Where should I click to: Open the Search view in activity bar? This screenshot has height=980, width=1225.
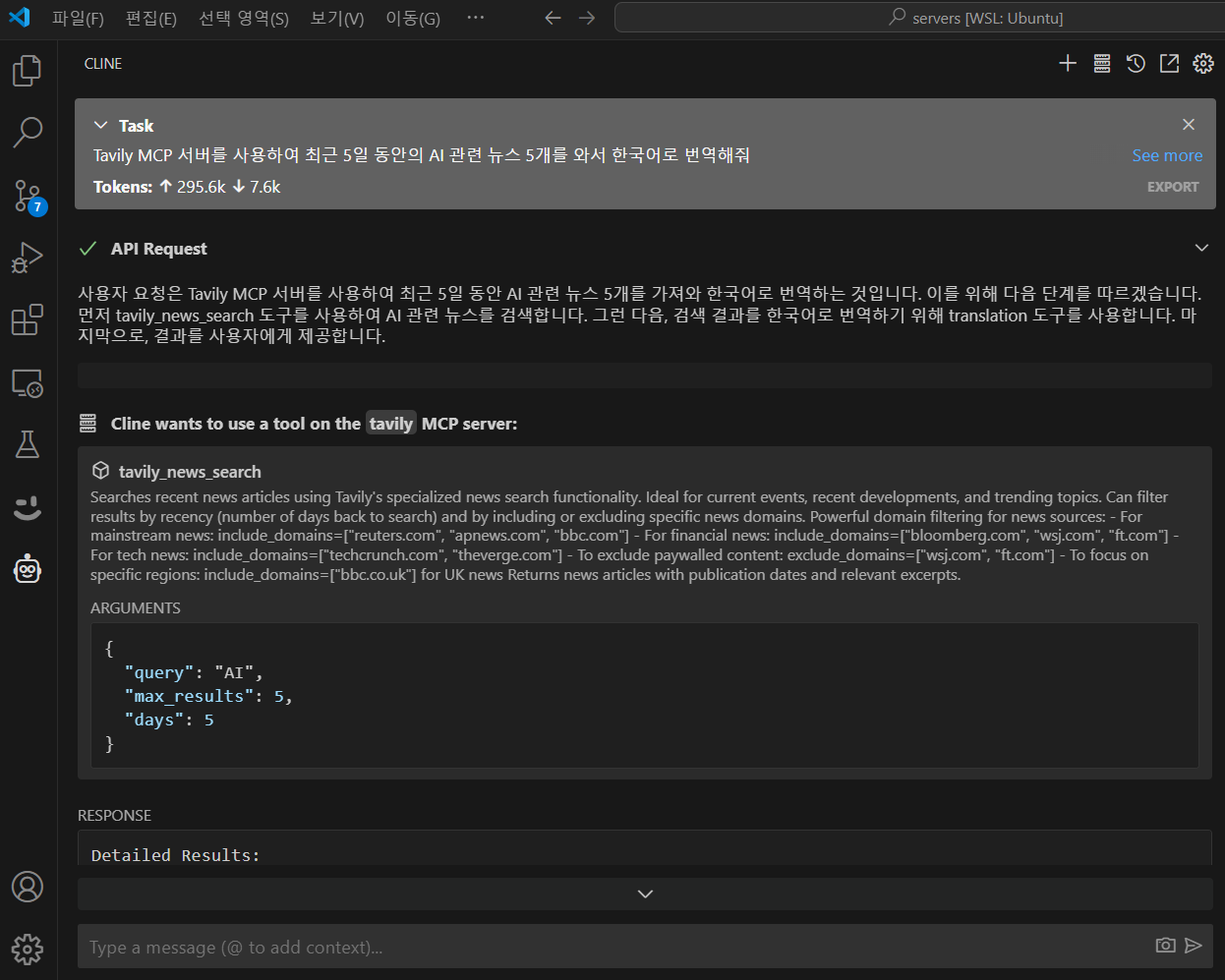click(28, 133)
